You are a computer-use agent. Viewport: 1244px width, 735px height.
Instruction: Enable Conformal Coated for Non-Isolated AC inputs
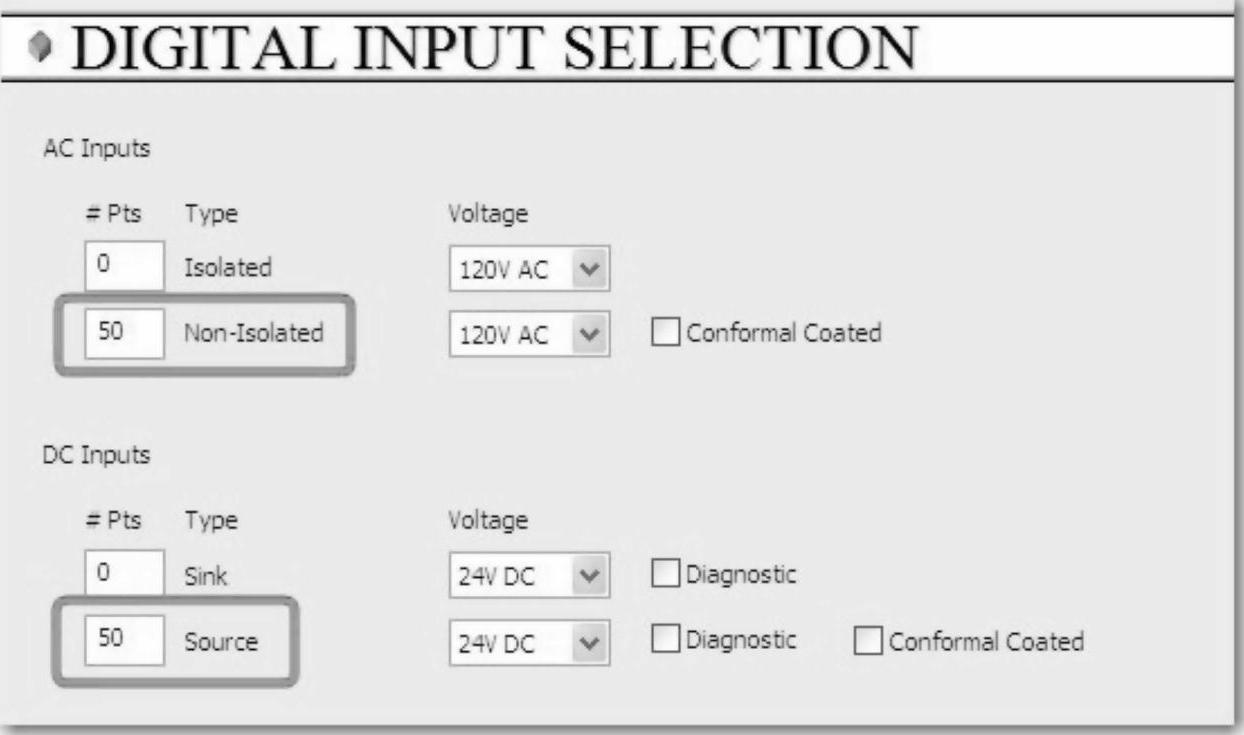click(x=665, y=333)
